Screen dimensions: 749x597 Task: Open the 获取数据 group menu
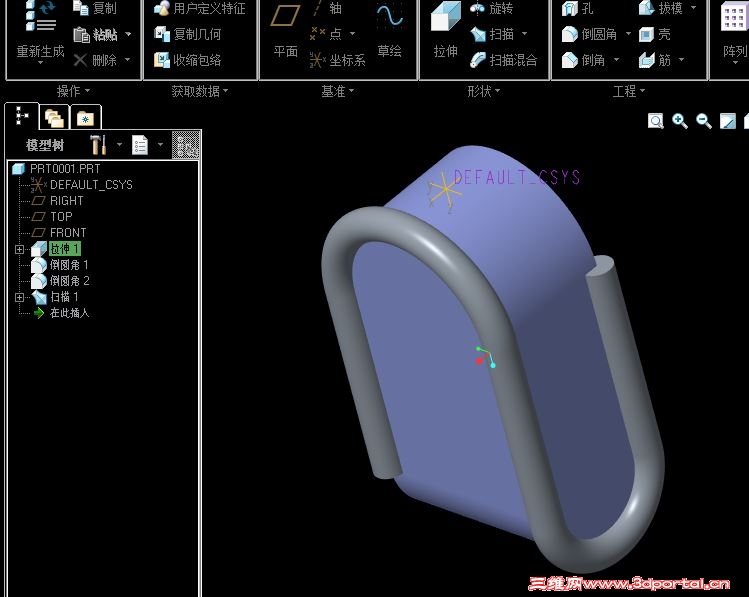click(200, 91)
